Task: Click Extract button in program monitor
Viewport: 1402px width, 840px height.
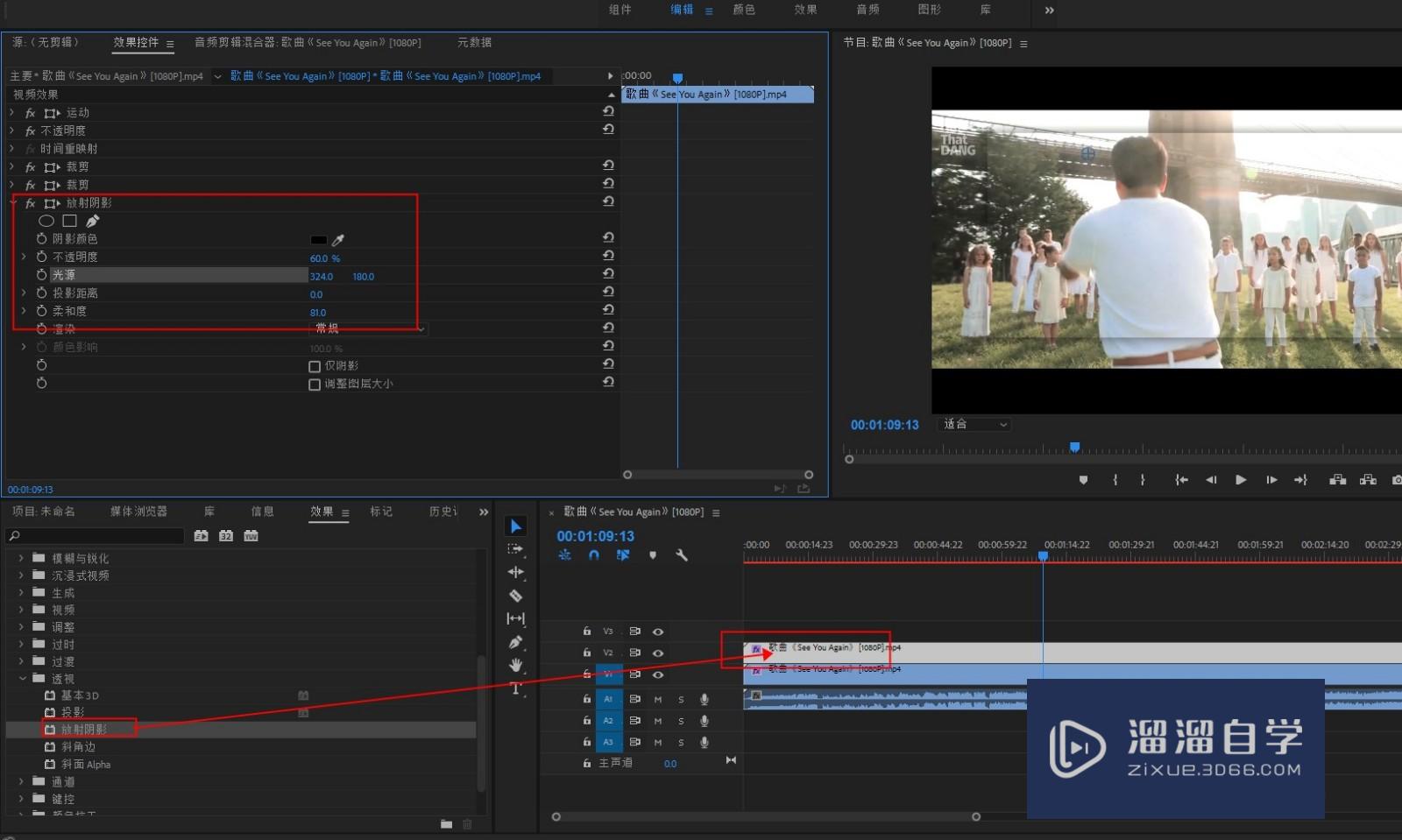Action: pyautogui.click(x=1368, y=480)
